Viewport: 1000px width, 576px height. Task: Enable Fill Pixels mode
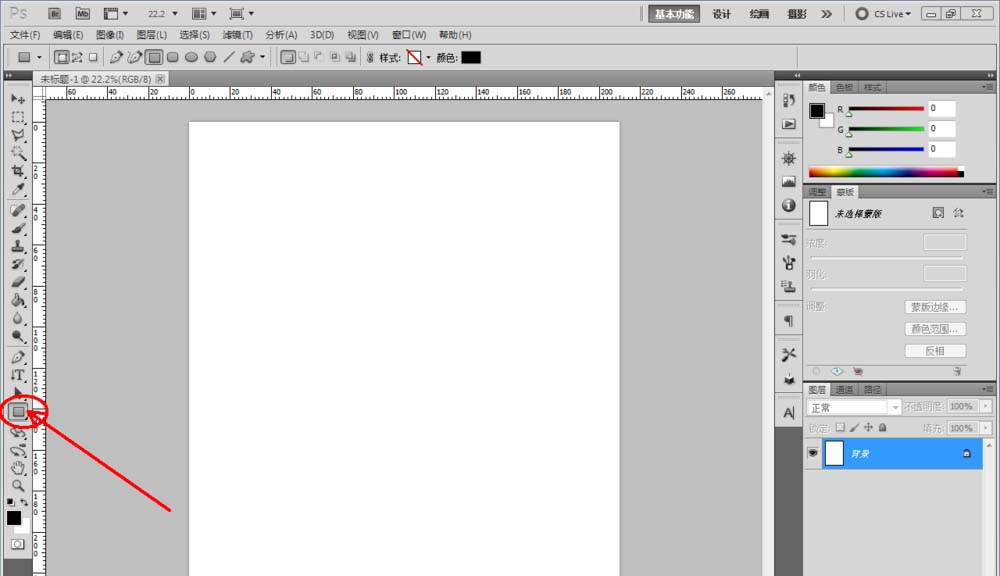point(93,57)
